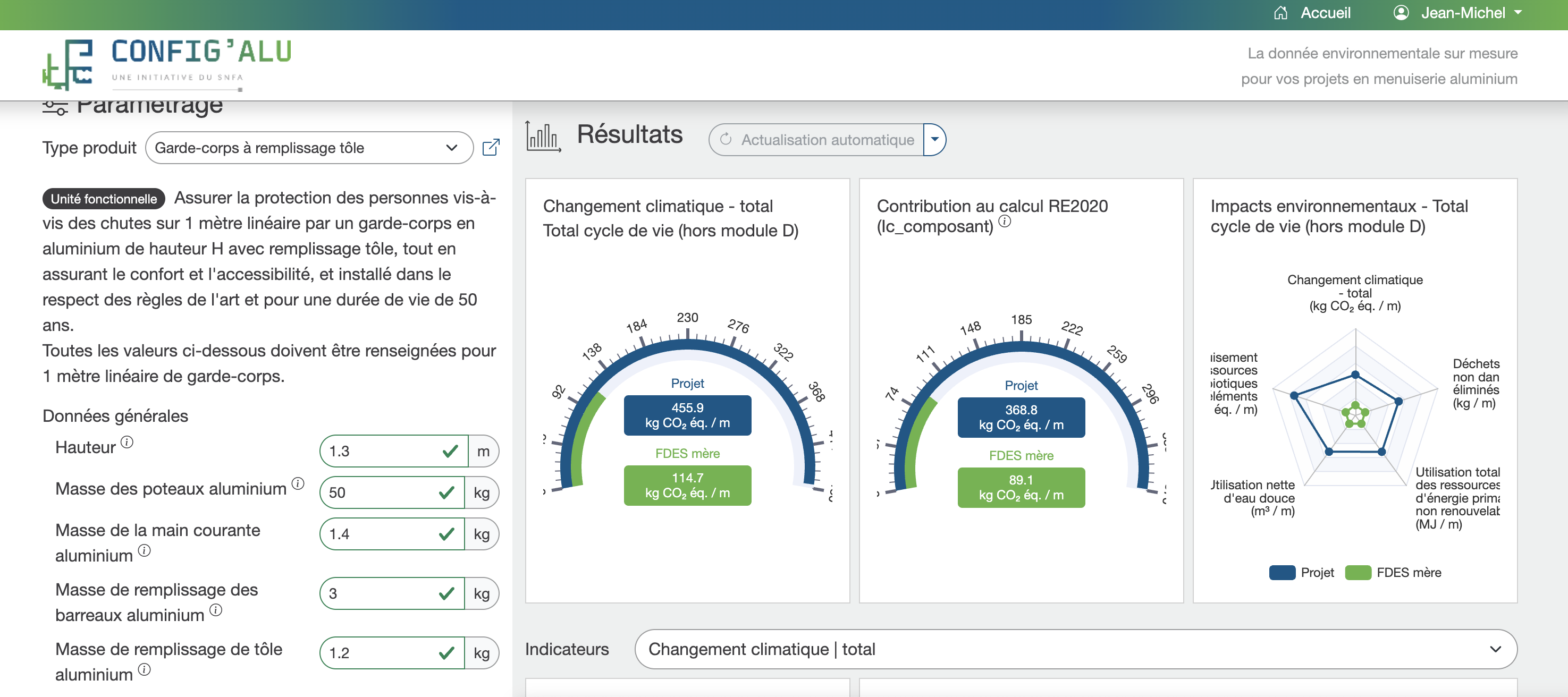Click info icon for remplissage de tôle aluminium
Viewport: 1568px width, 697px height.
[x=144, y=669]
